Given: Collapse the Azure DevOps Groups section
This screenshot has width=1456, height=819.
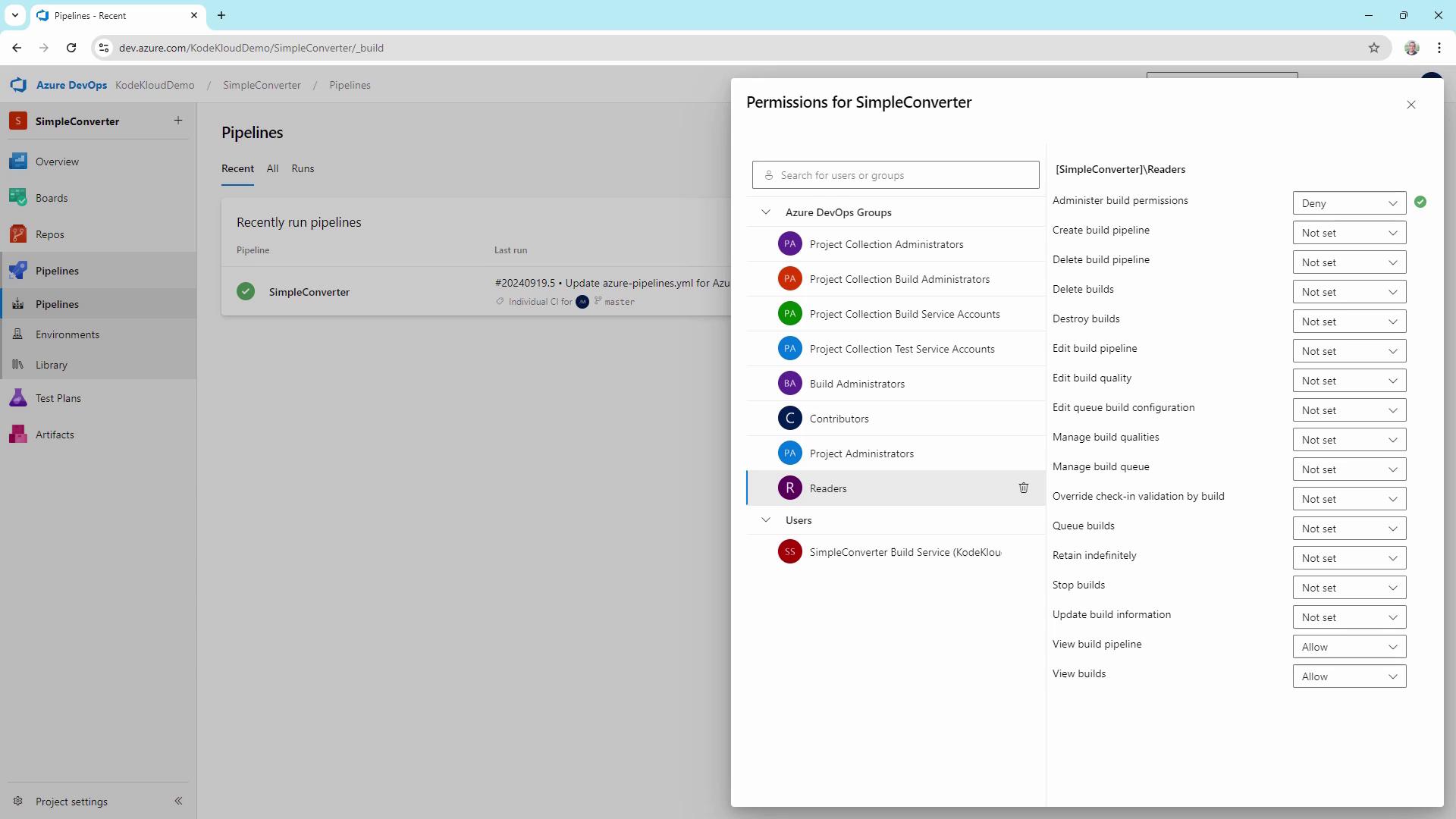Looking at the screenshot, I should coord(766,212).
